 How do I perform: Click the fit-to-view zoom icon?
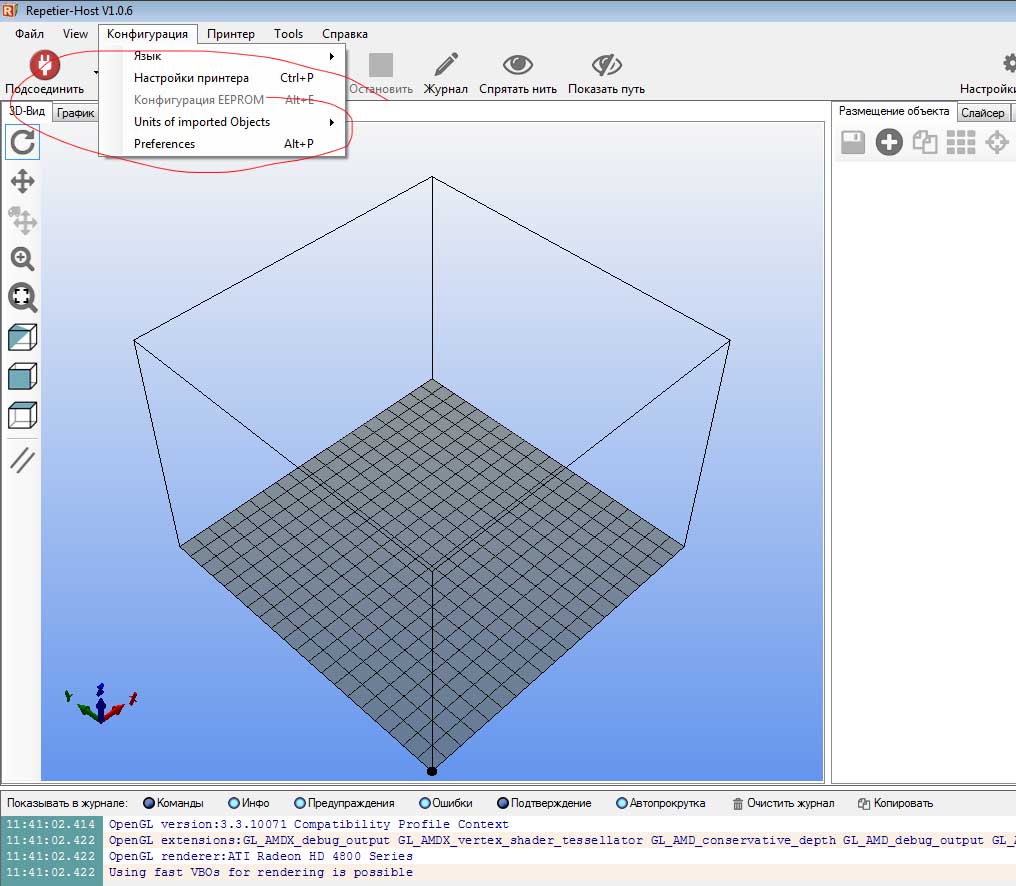[x=22, y=297]
